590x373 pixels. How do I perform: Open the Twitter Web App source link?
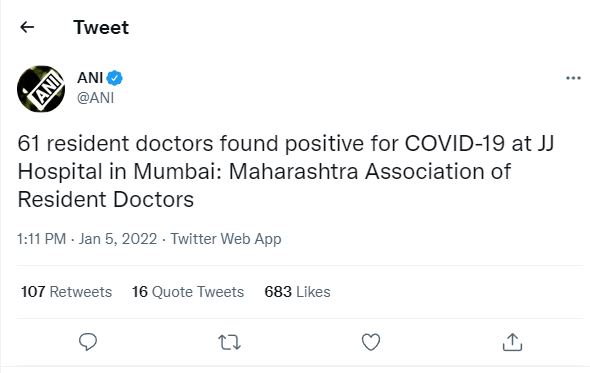(226, 239)
